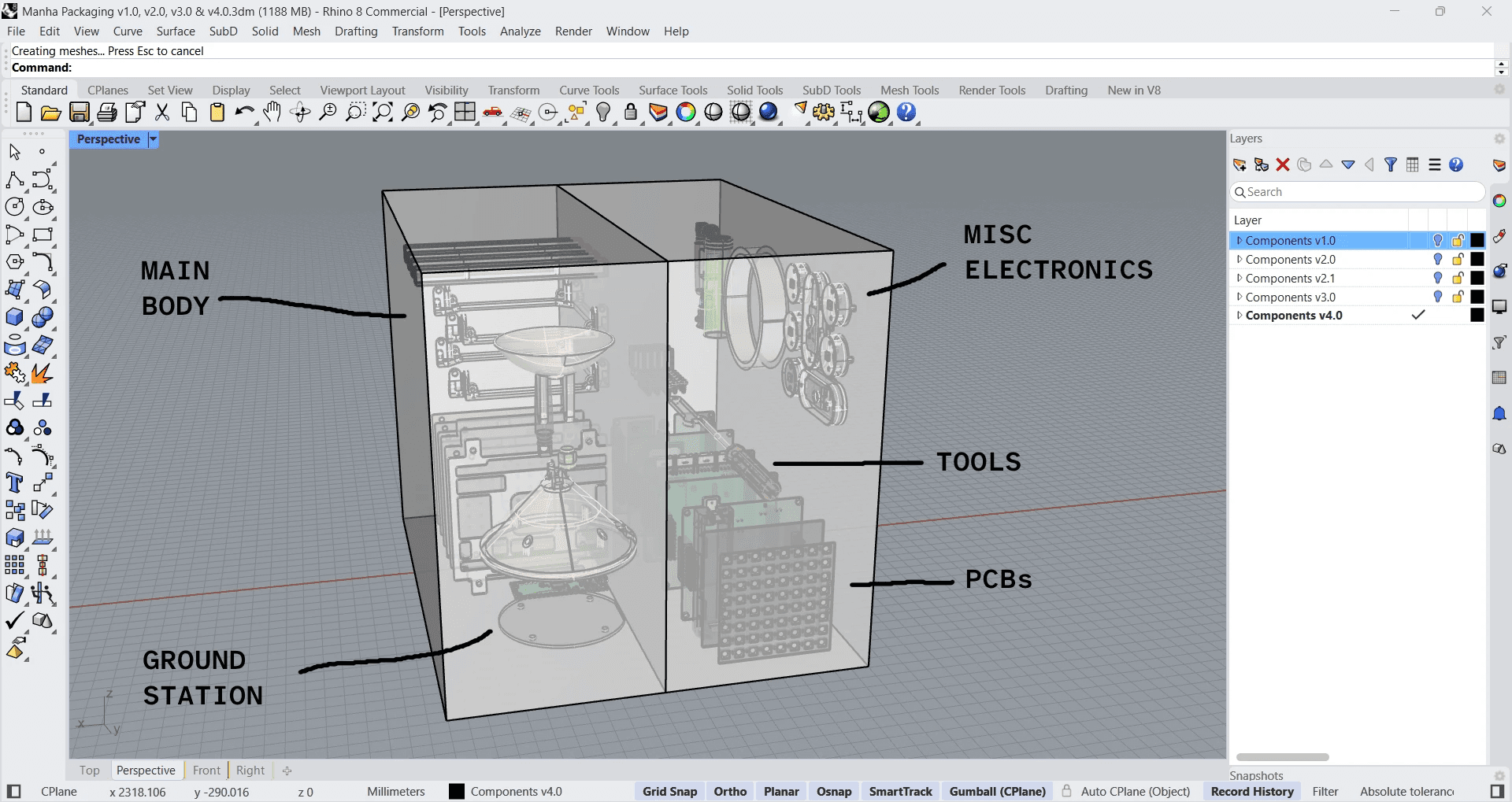
Task: Expand the Components v4.0 layer tree
Action: 1239,316
